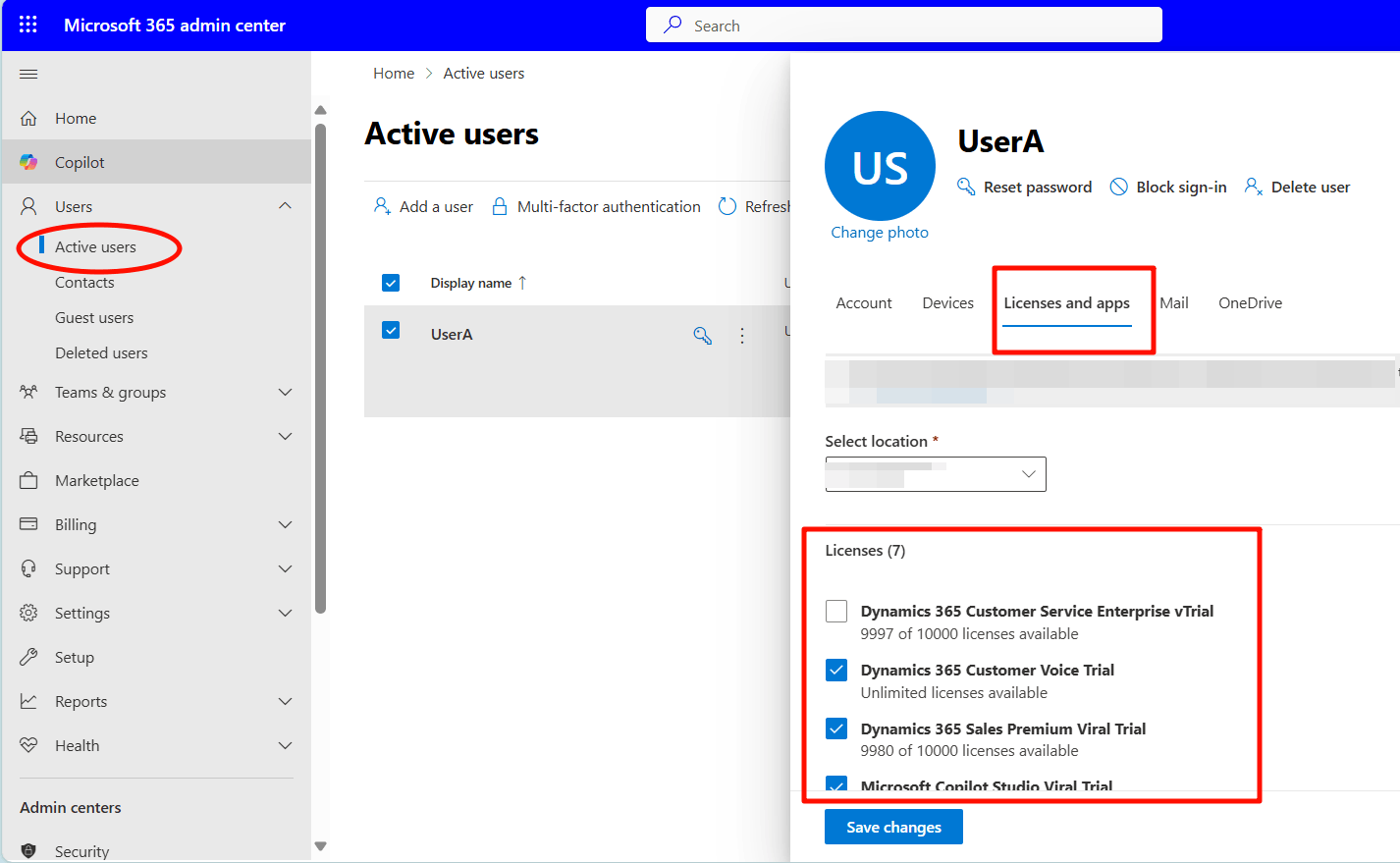Click the Multi-factor authentication lock icon
The image size is (1400, 863).
pos(500,206)
